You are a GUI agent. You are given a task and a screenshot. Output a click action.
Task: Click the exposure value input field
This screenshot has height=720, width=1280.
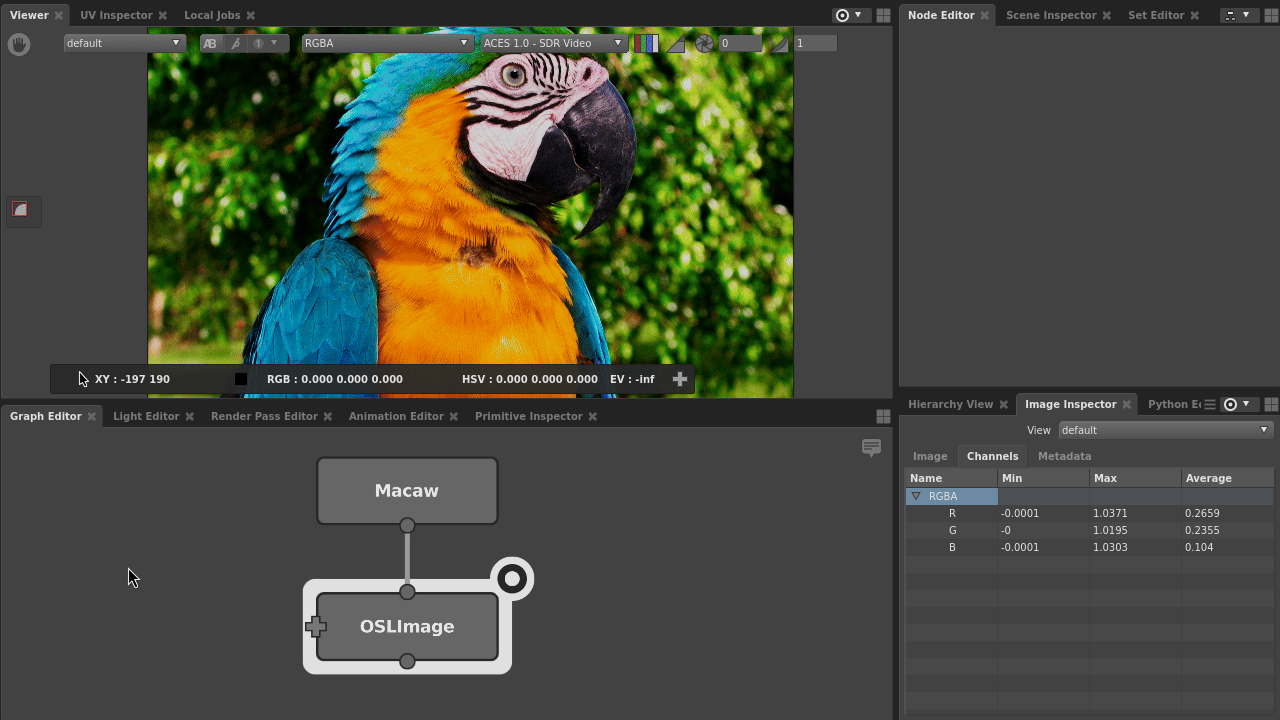(741, 43)
